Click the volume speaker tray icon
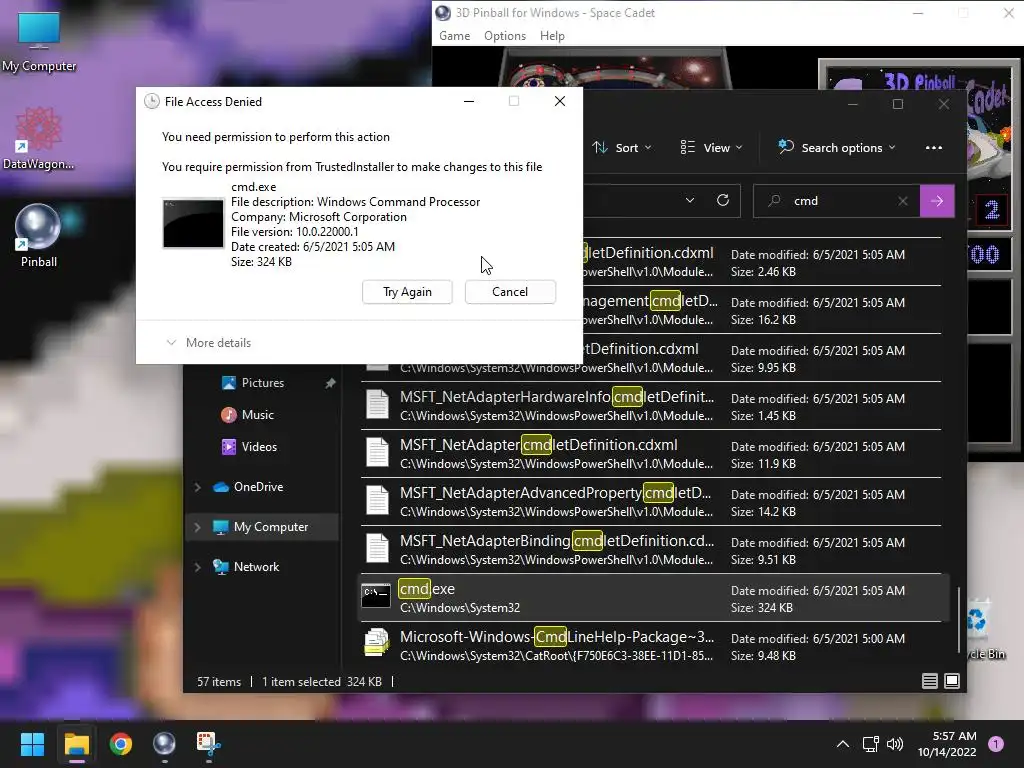The width and height of the screenshot is (1024, 768). point(895,744)
